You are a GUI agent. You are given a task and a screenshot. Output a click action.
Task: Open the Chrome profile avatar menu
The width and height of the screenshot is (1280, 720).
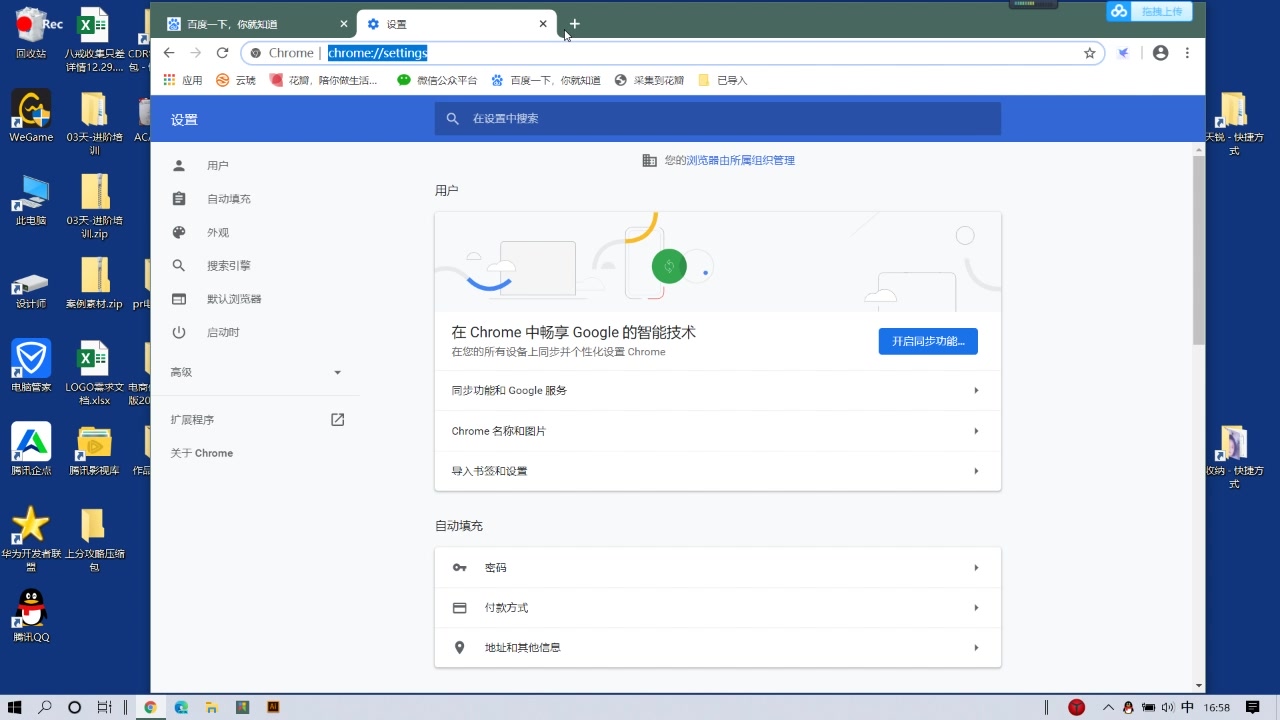point(1160,53)
